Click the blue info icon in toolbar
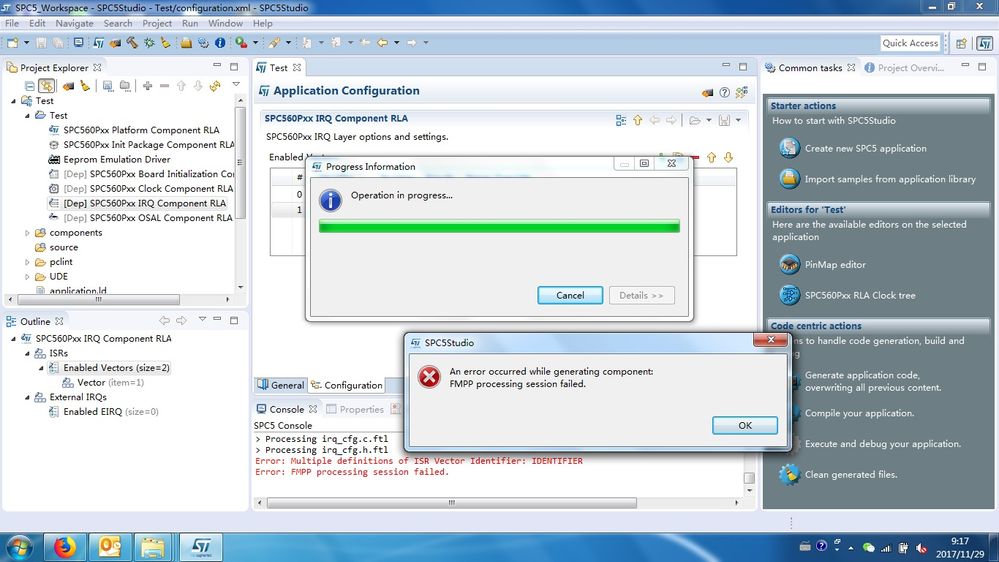The height and width of the screenshot is (562, 999). point(220,43)
